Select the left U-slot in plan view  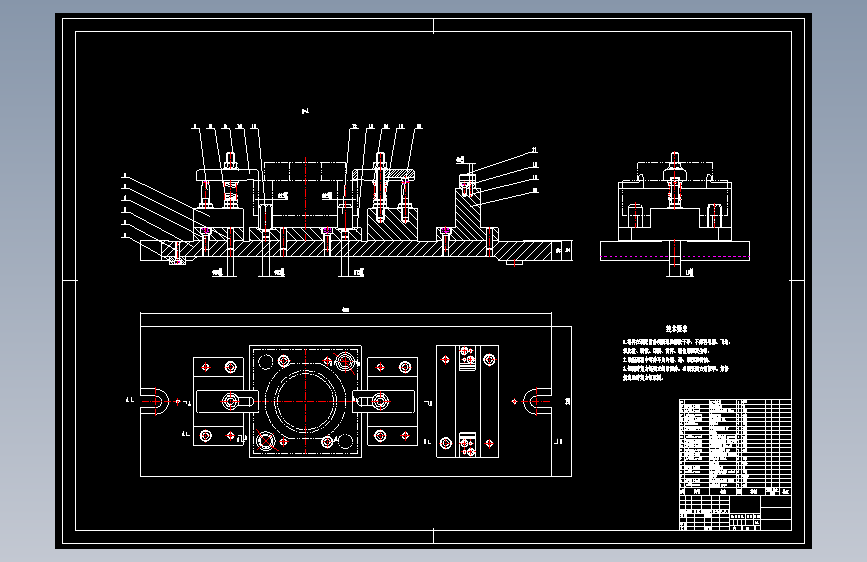[x=154, y=401]
